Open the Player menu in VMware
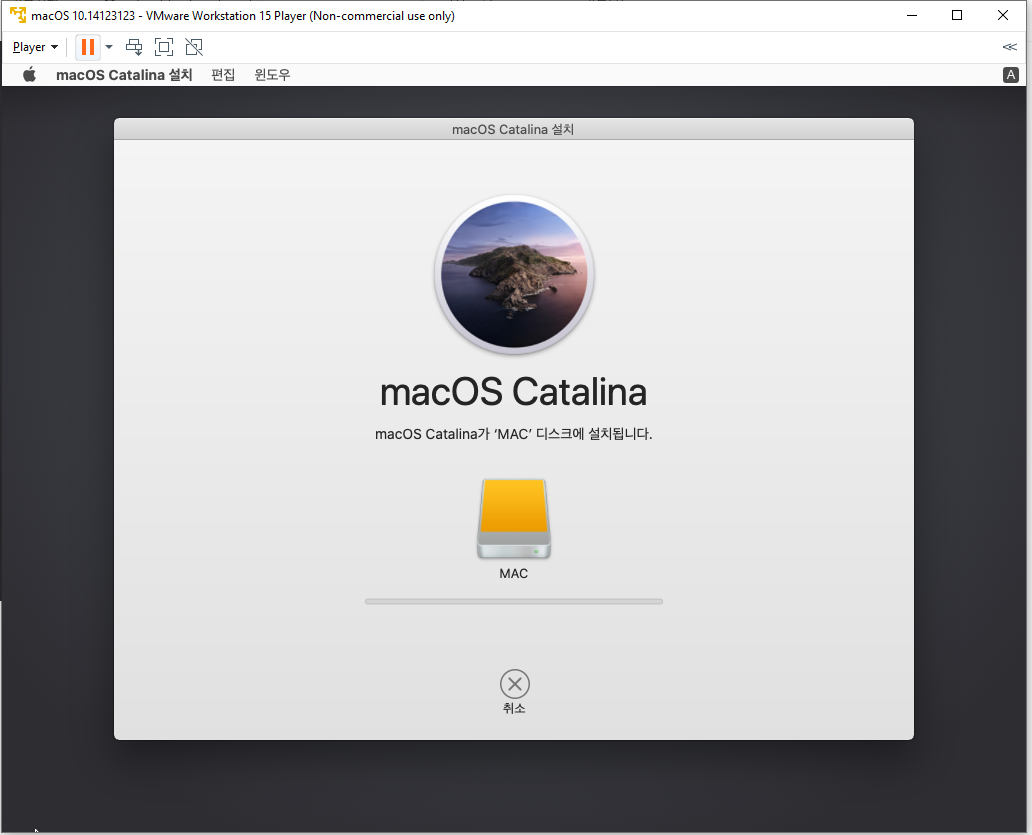The width and height of the screenshot is (1032, 835). tap(35, 47)
